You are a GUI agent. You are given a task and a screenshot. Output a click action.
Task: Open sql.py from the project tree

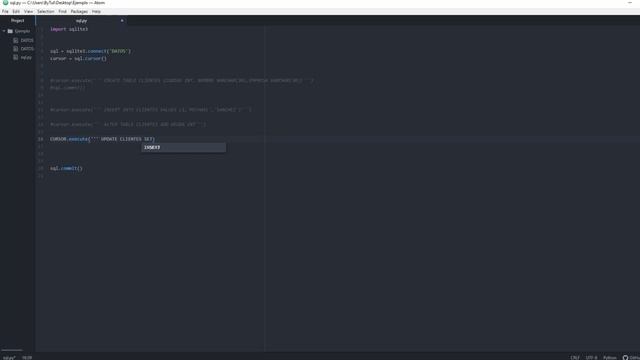pos(26,58)
